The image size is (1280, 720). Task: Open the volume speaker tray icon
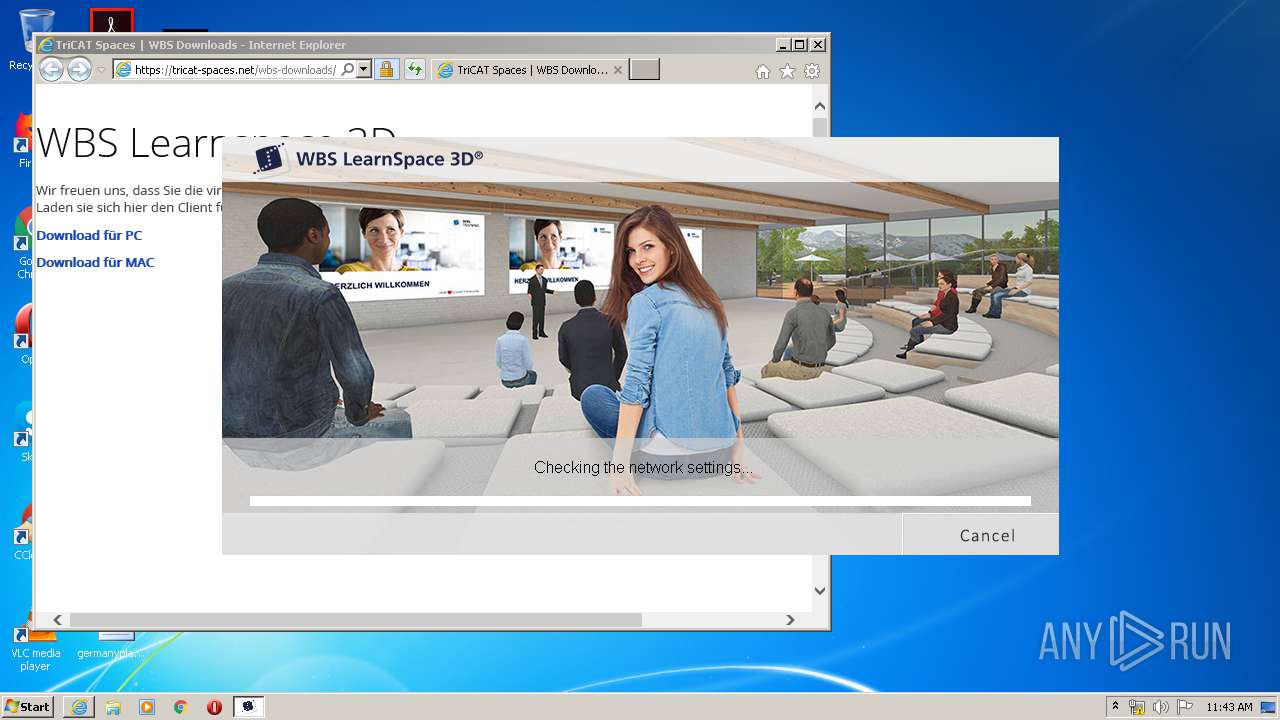point(1160,707)
